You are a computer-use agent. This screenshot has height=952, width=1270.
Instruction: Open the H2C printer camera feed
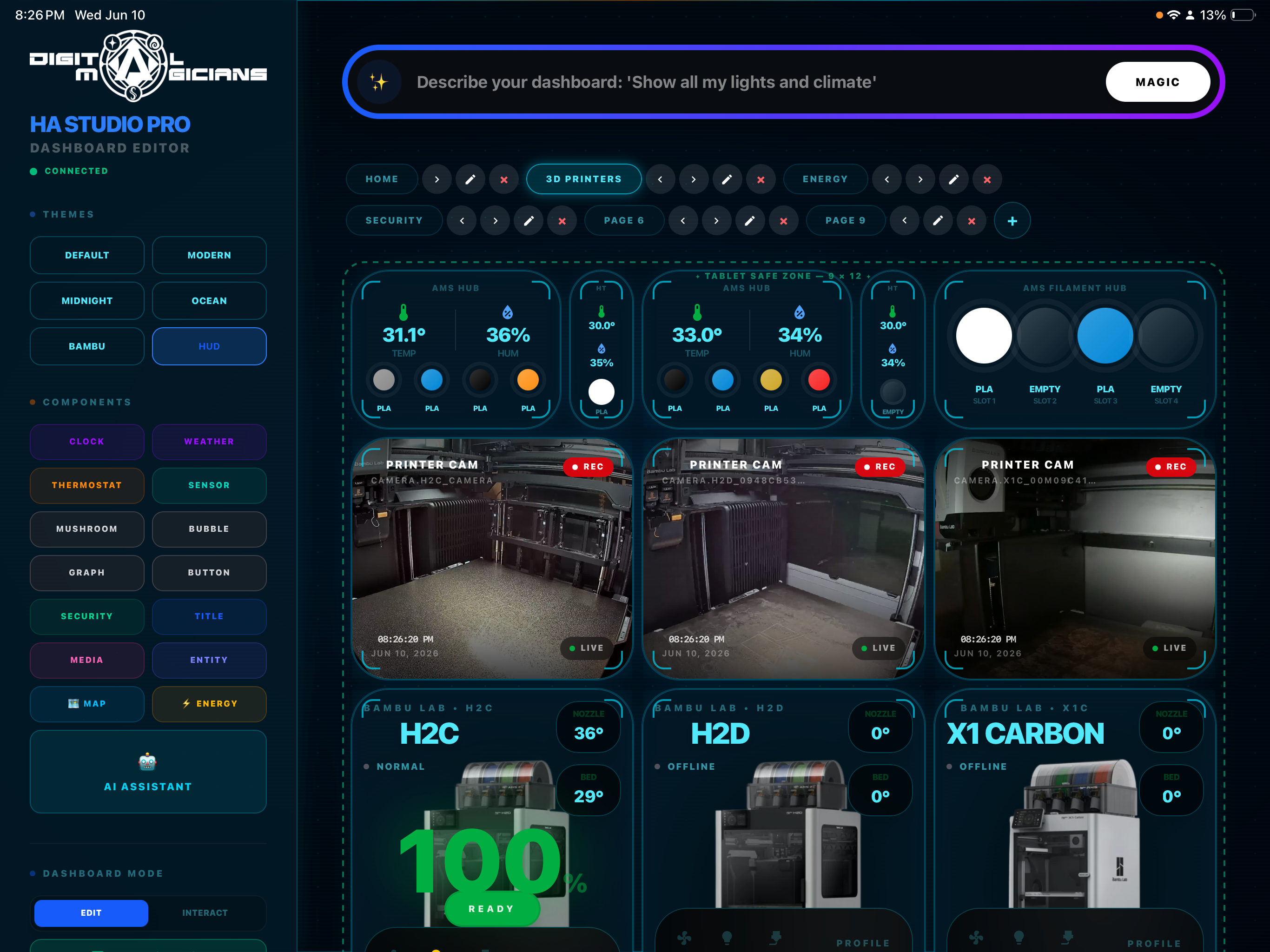tap(493, 560)
